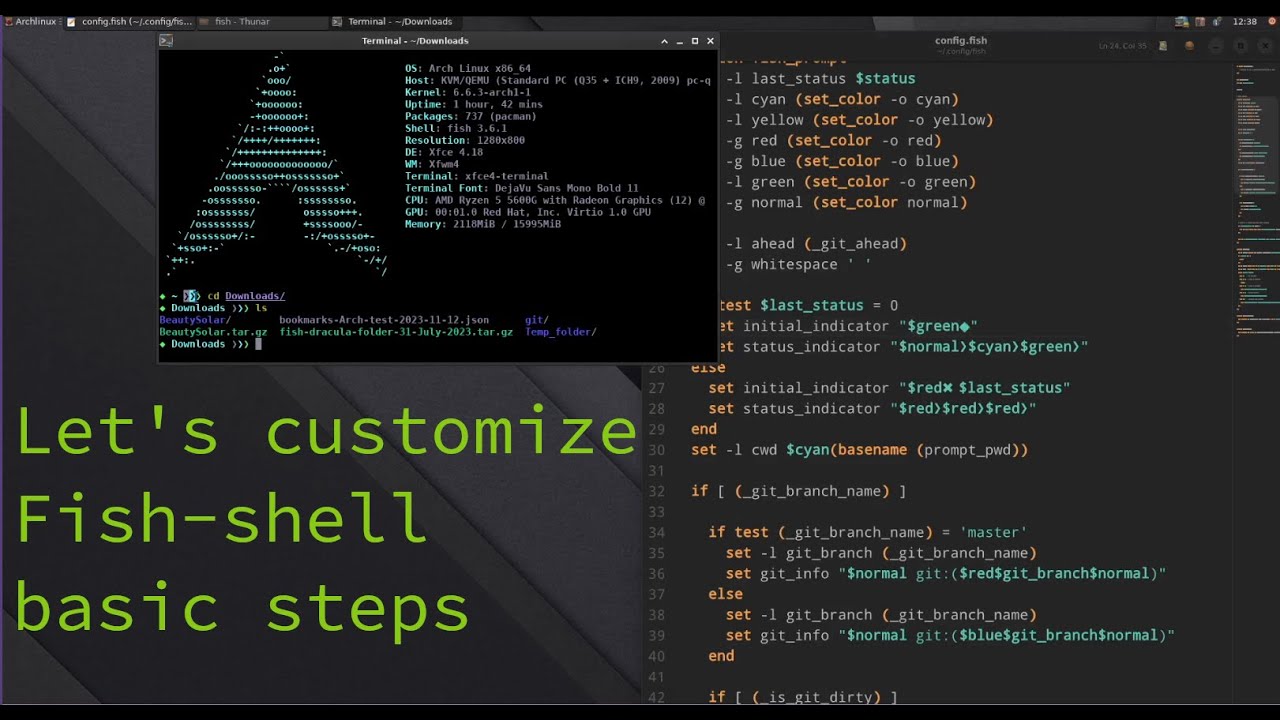Switch to fish - Thunar taskbar window
This screenshot has width=1280, height=720.
[261, 21]
